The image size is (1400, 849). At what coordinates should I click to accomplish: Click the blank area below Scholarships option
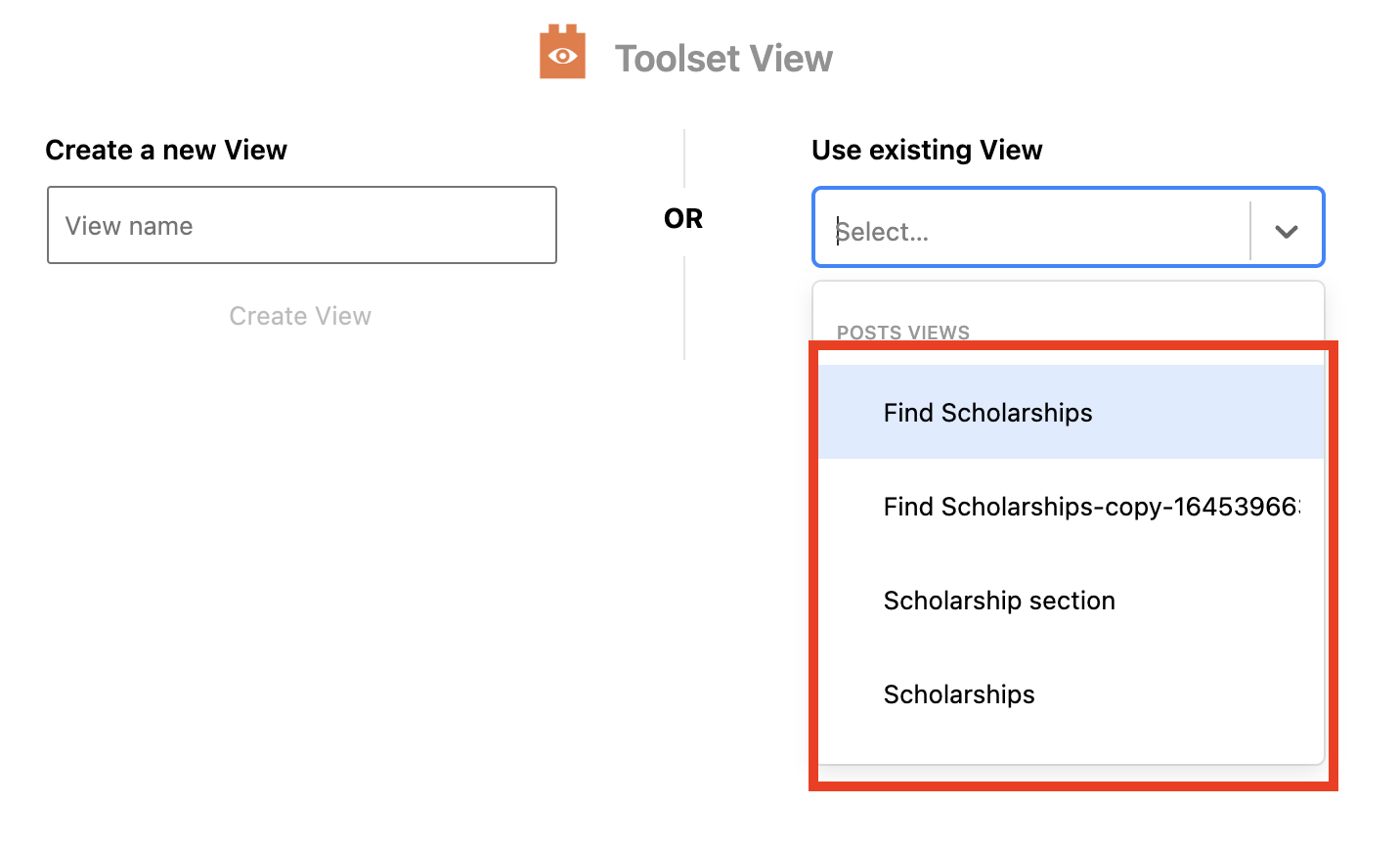click(1071, 751)
